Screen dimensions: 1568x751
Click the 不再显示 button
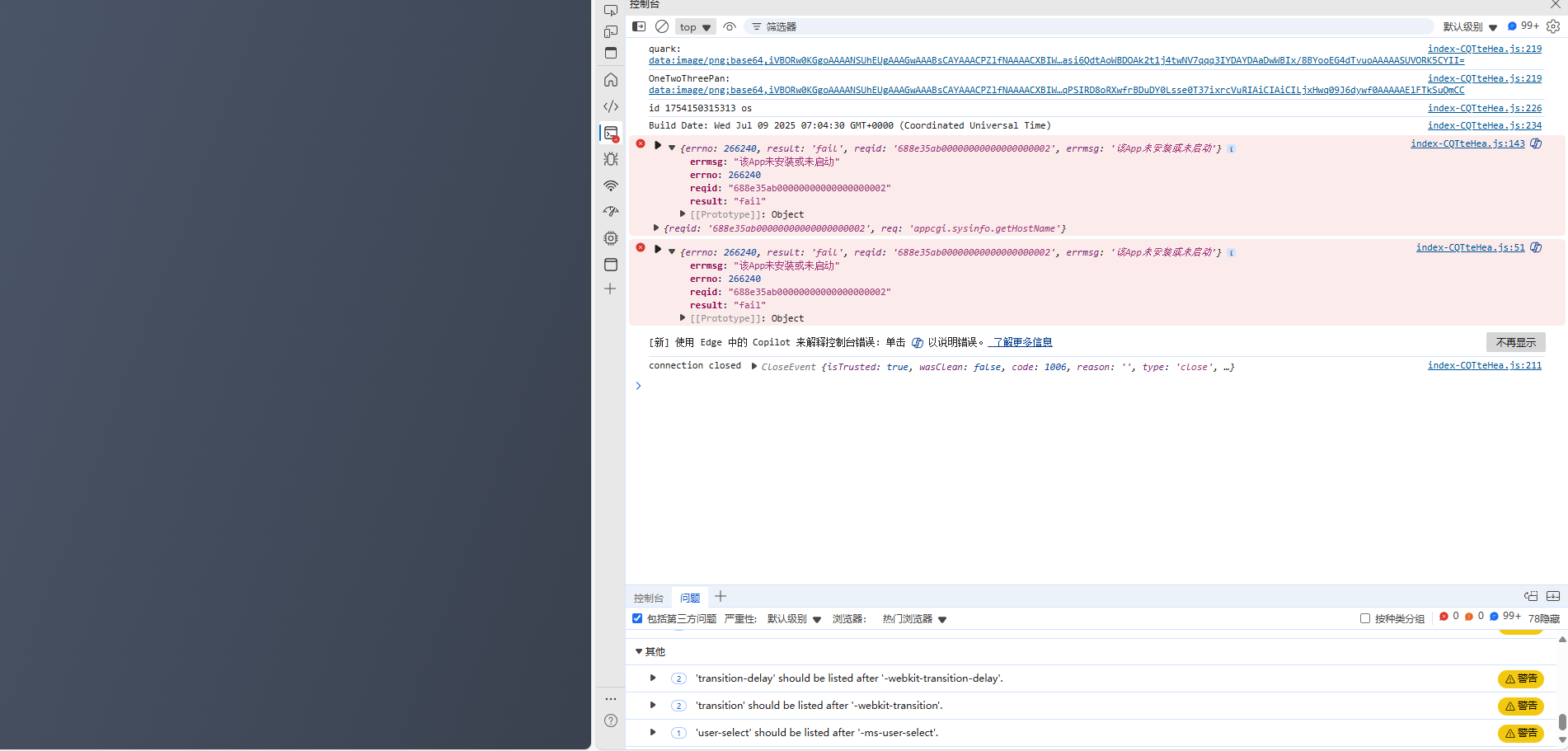[x=1516, y=342]
